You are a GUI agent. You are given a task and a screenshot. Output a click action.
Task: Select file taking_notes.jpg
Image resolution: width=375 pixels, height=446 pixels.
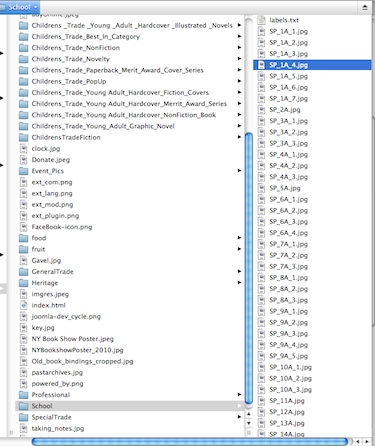pos(58,429)
